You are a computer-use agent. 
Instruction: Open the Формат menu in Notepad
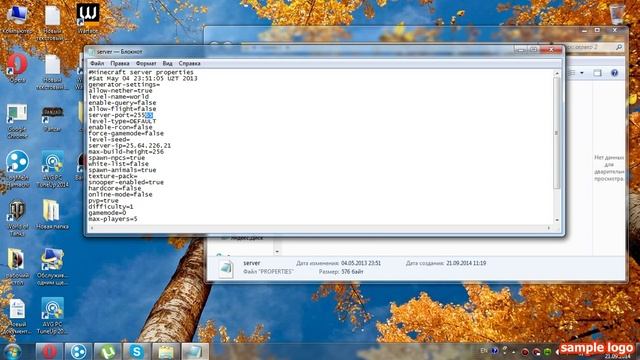[146, 64]
